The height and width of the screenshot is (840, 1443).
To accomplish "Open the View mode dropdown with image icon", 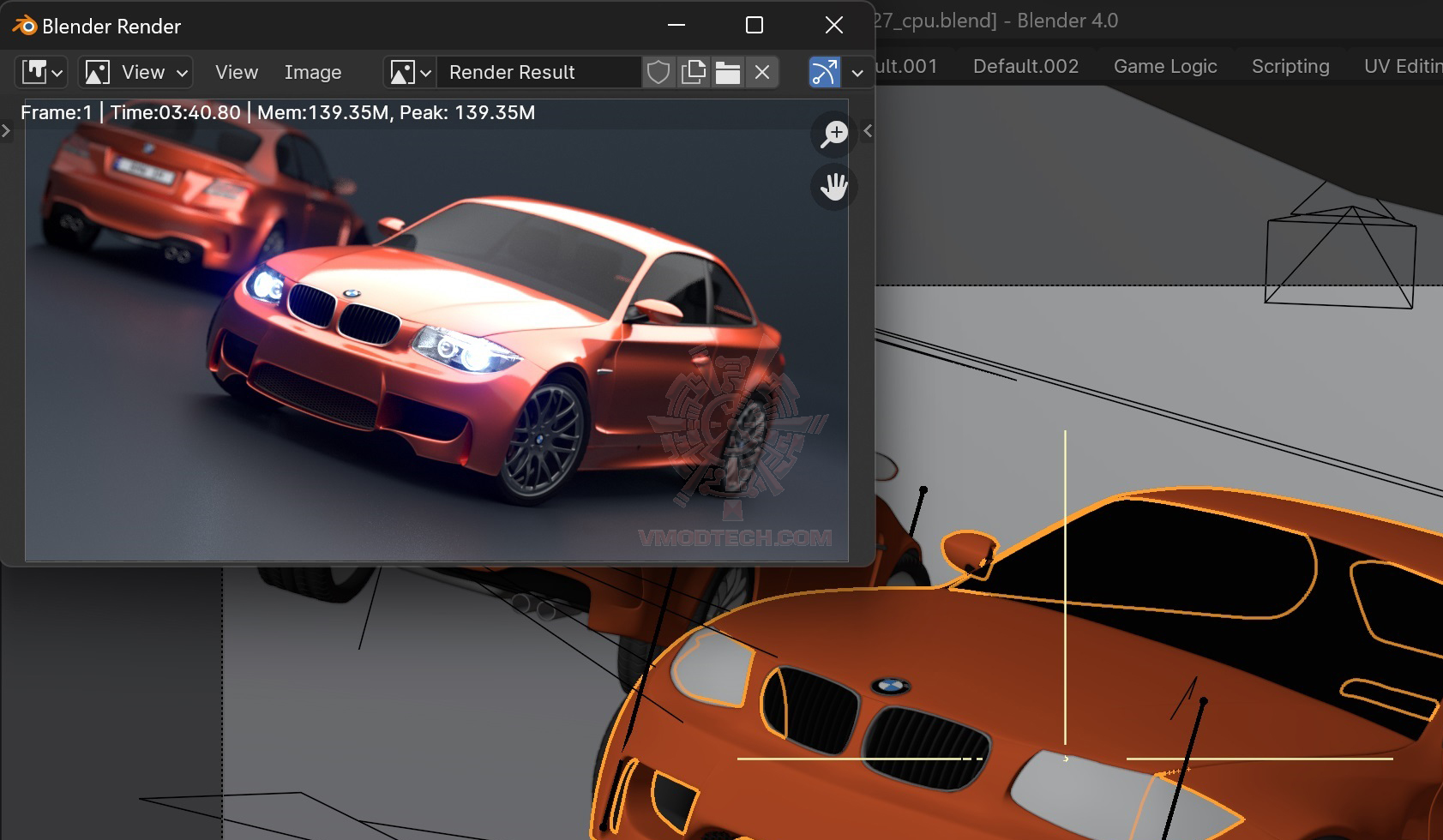I will (135, 72).
